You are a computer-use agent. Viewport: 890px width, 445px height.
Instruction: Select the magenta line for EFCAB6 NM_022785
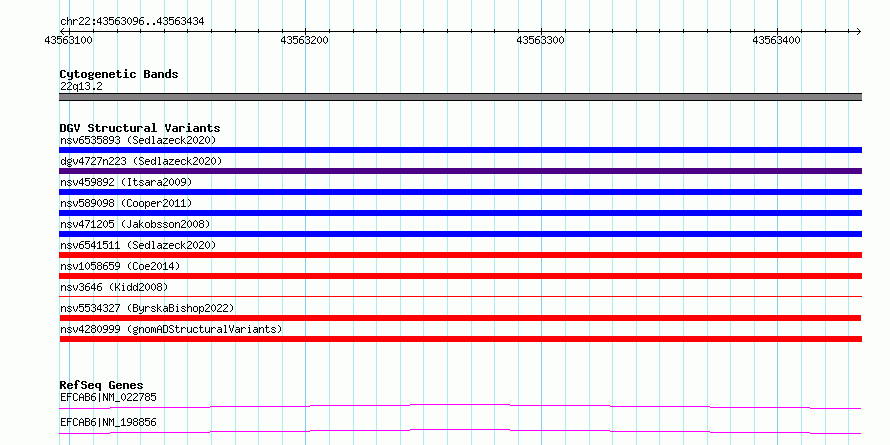point(460,406)
